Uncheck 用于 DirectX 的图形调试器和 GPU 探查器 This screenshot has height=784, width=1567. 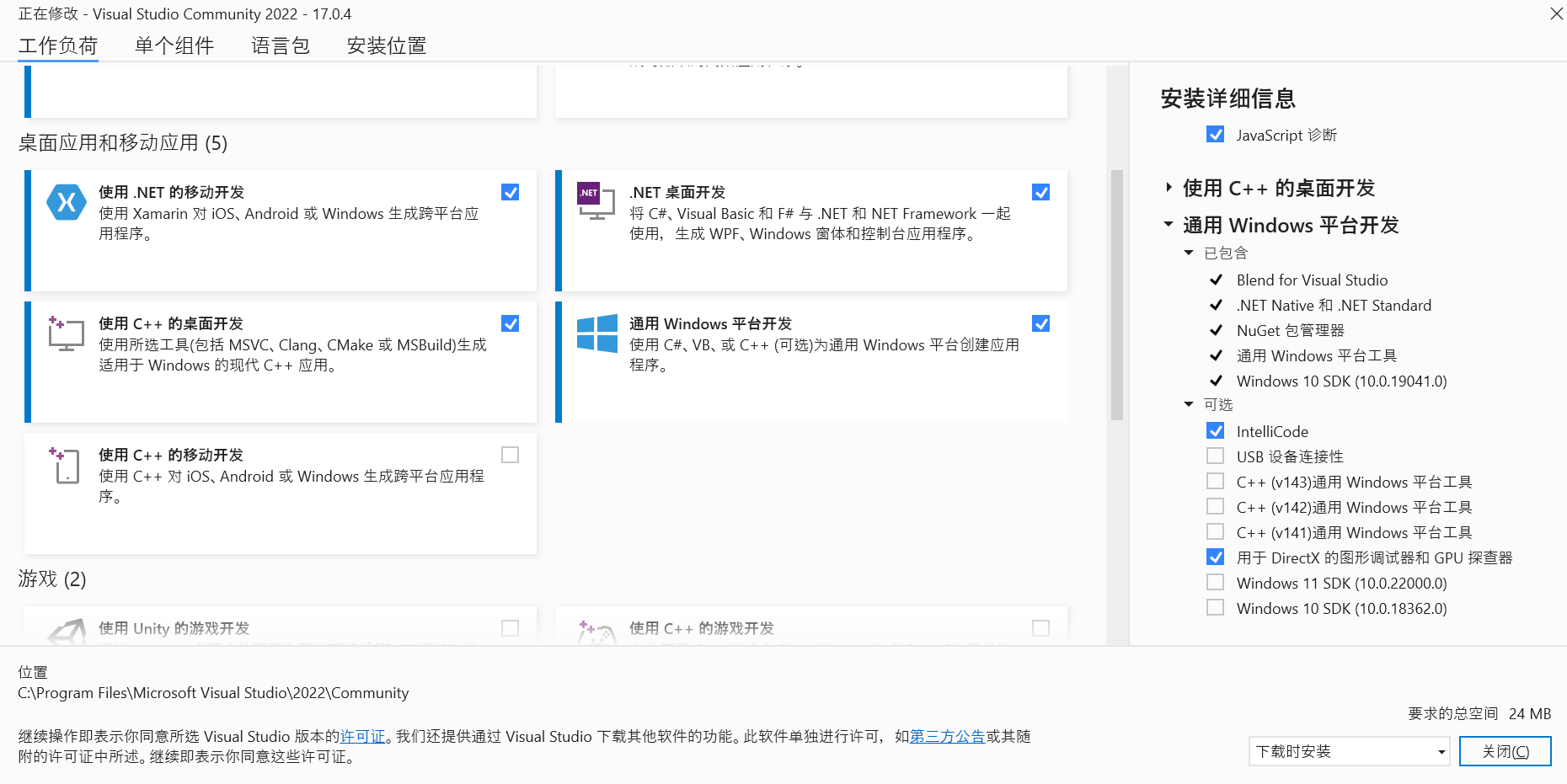1216,557
